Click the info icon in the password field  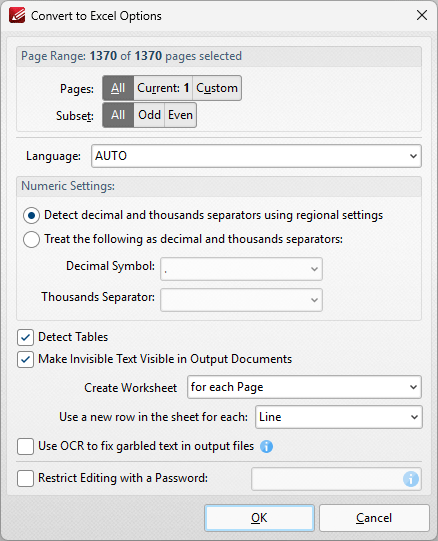(410, 479)
